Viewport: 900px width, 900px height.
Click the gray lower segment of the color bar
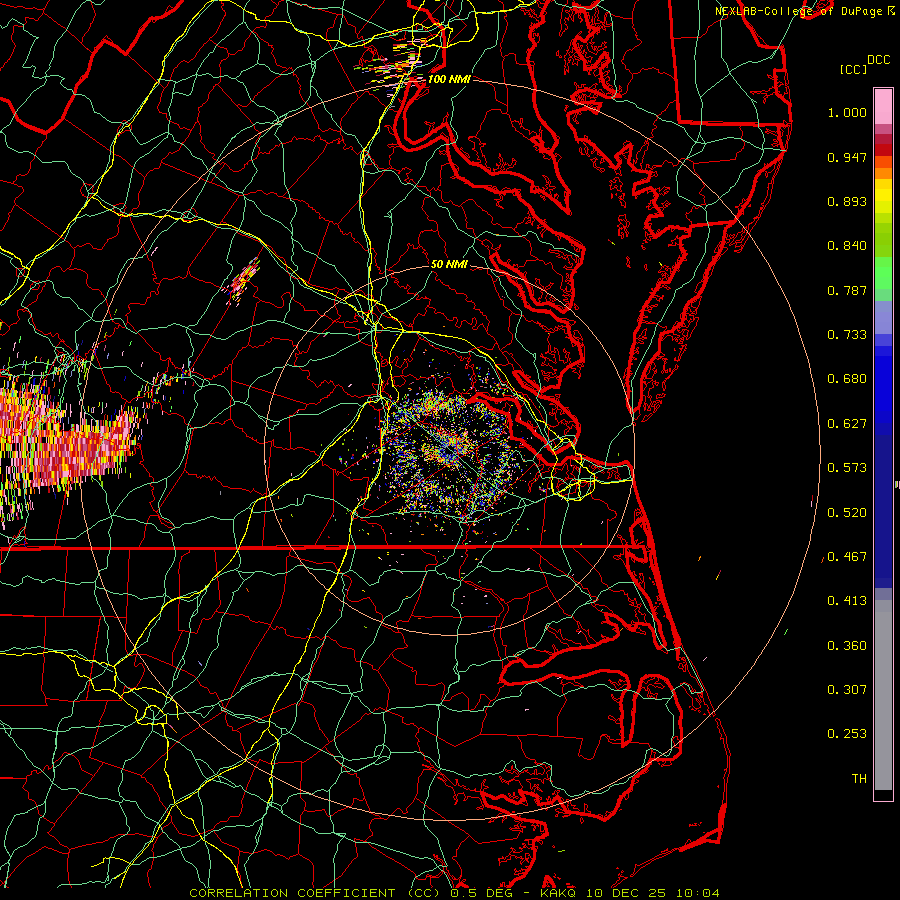(883, 695)
